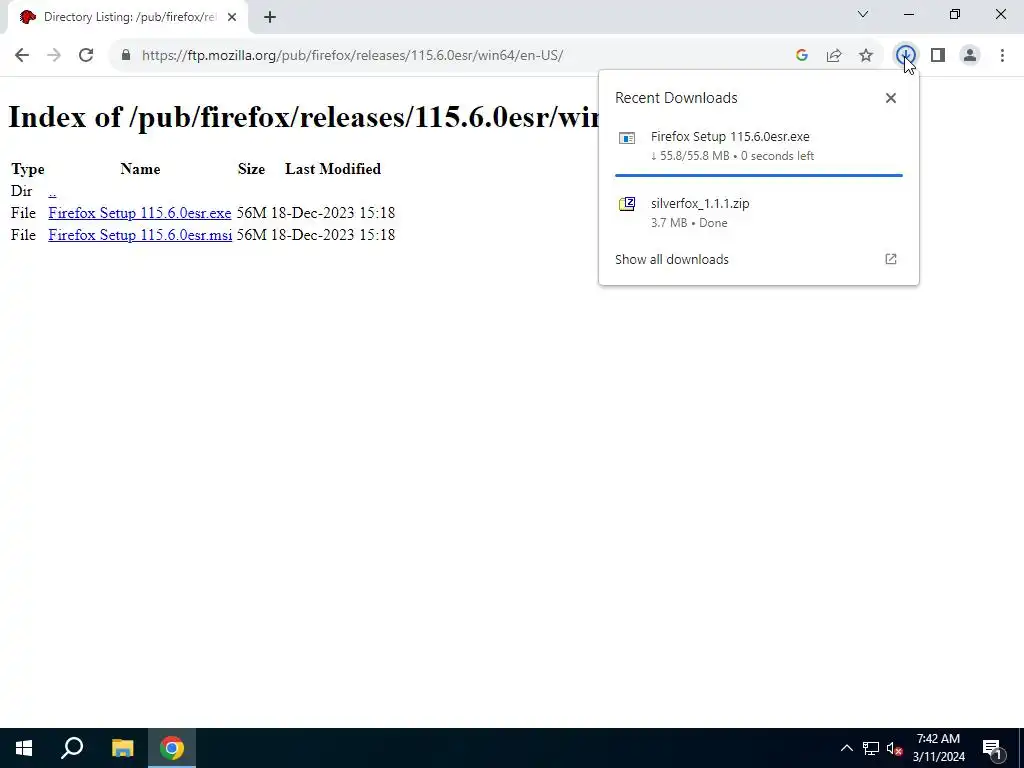The image size is (1024, 768).
Task: Download Firefox Setup 115.6.0esr.exe link
Action: (x=140, y=213)
